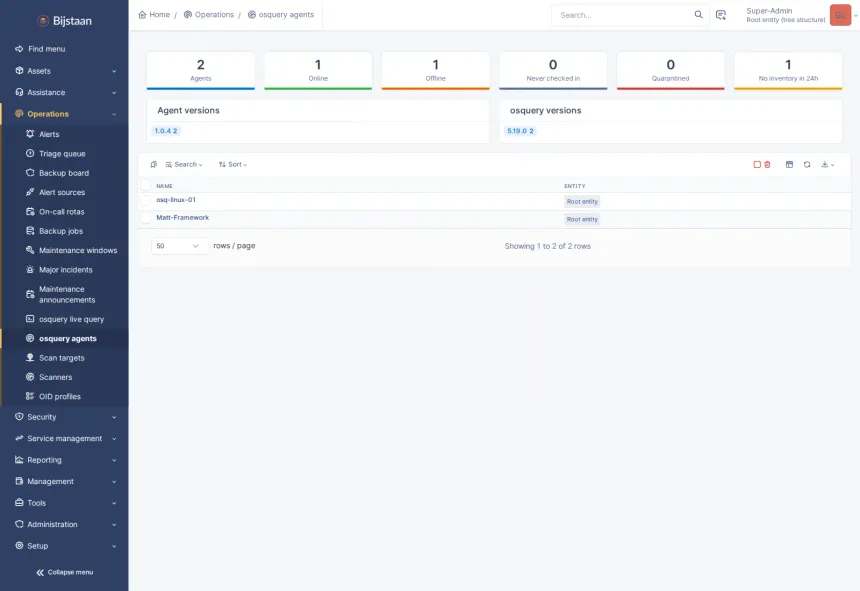Screen dimensions: 860x591
Task: Click the osquery agents breadcrumb
Action: [281, 15]
